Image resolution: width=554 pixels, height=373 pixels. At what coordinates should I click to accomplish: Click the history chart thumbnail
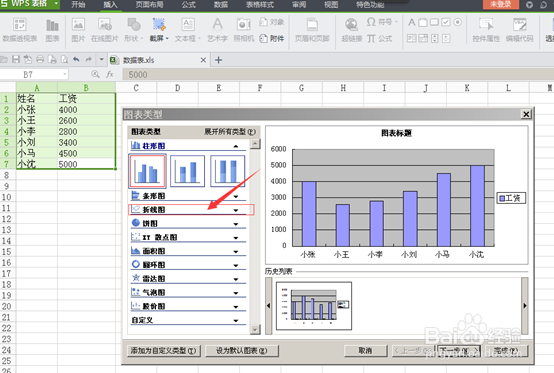point(314,306)
